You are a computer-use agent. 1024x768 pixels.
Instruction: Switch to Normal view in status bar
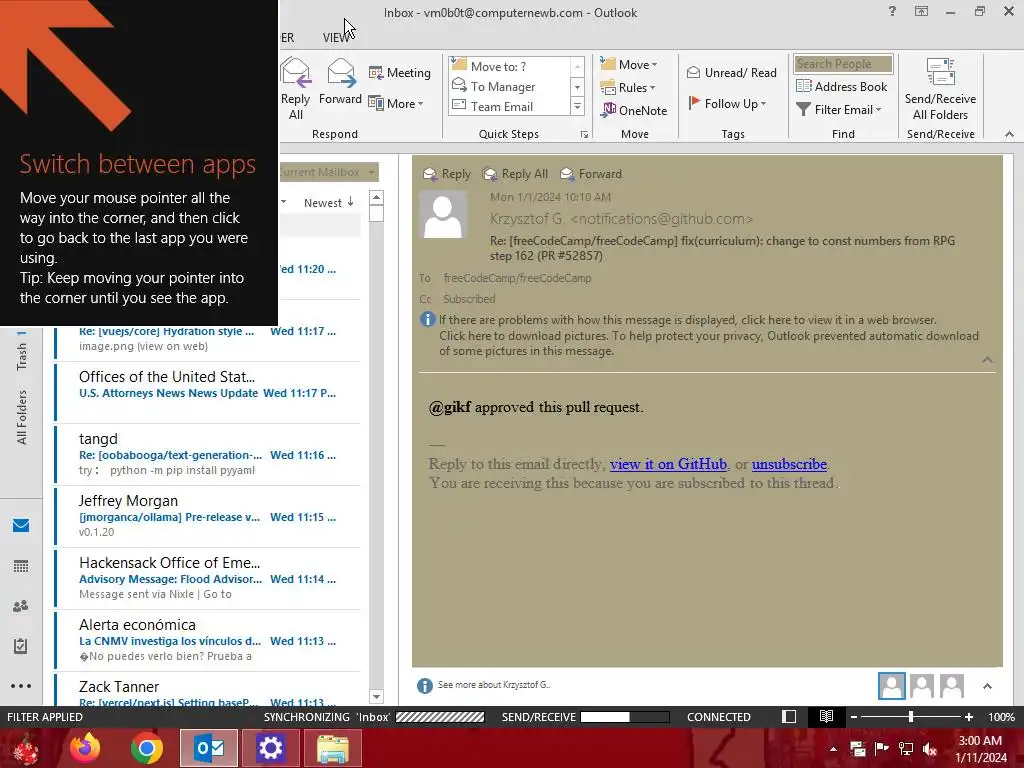click(789, 716)
